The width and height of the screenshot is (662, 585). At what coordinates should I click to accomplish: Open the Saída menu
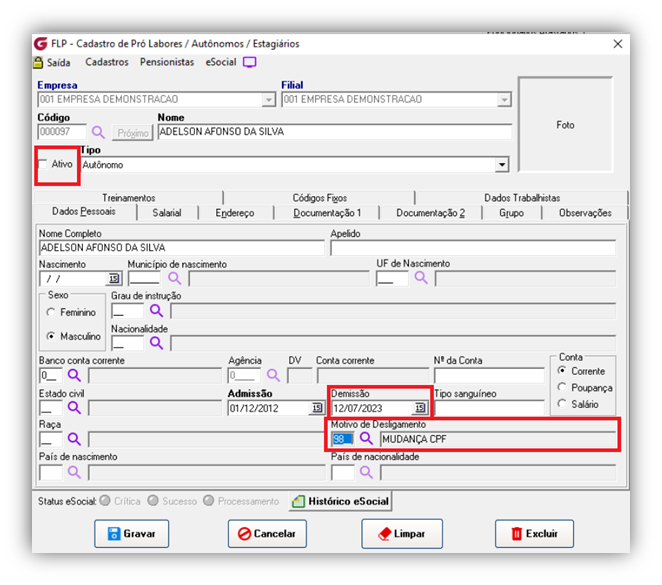pyautogui.click(x=58, y=62)
